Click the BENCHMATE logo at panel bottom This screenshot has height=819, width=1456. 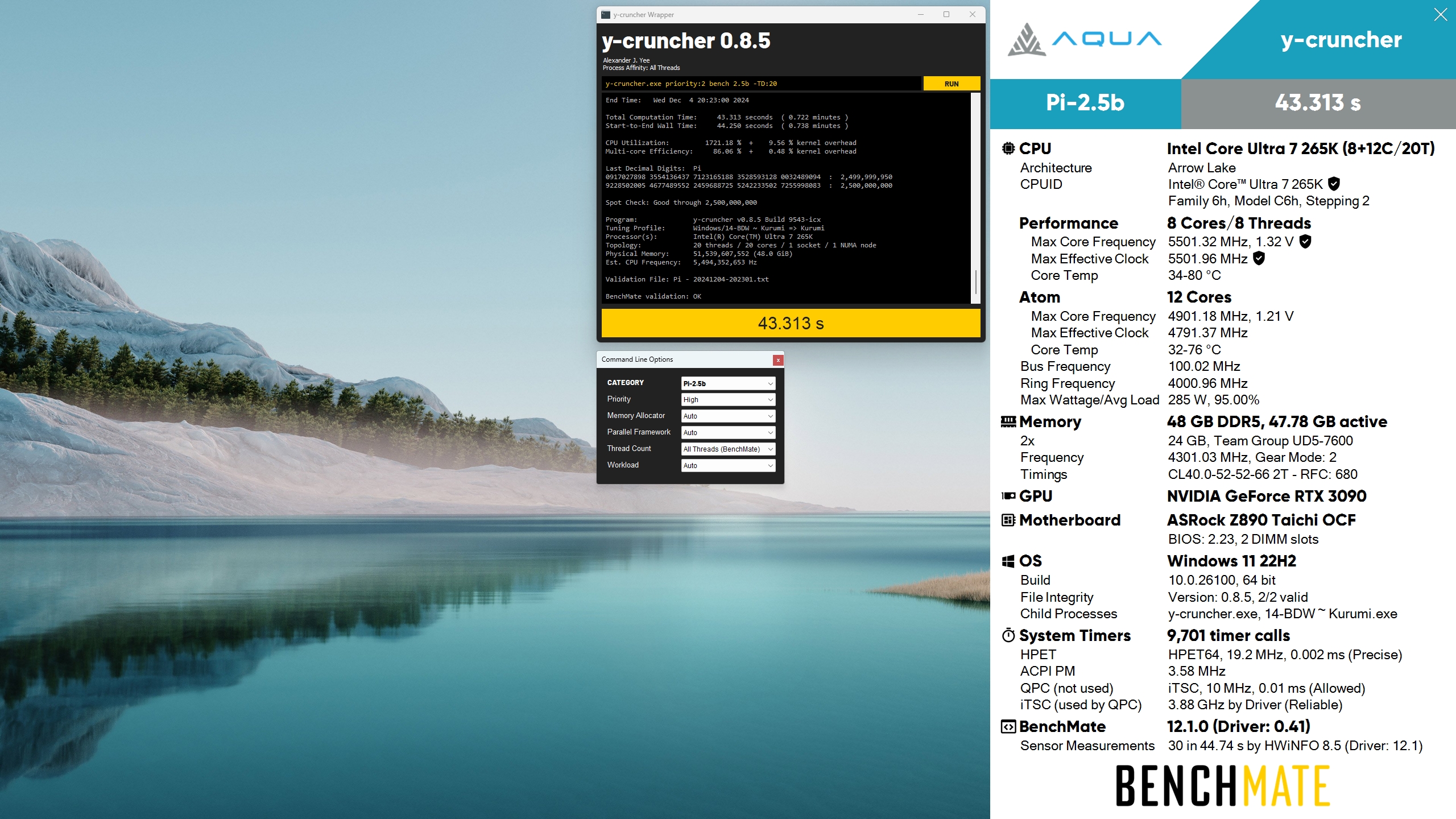pos(1223,786)
